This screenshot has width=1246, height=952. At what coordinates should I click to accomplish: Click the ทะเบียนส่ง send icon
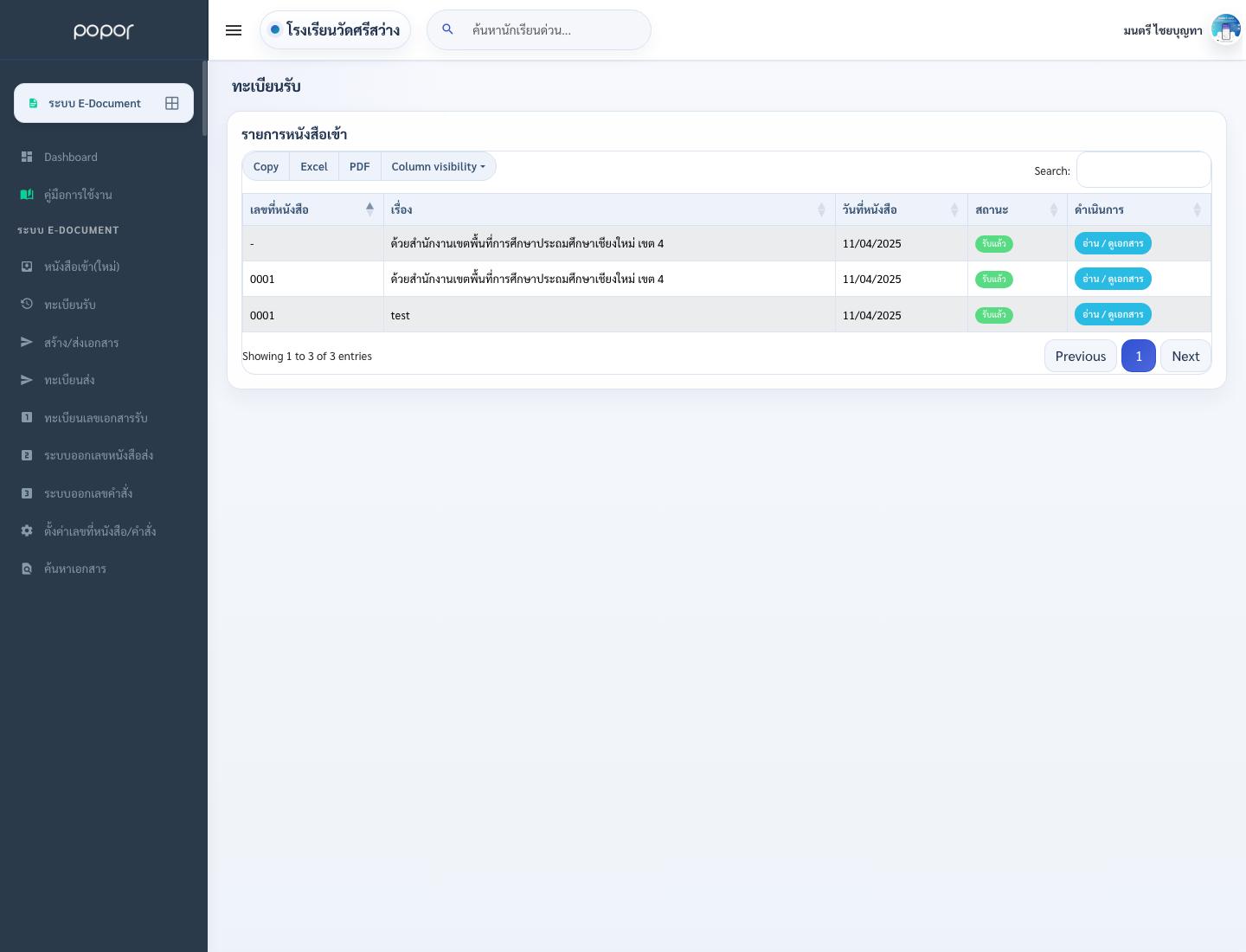(27, 380)
